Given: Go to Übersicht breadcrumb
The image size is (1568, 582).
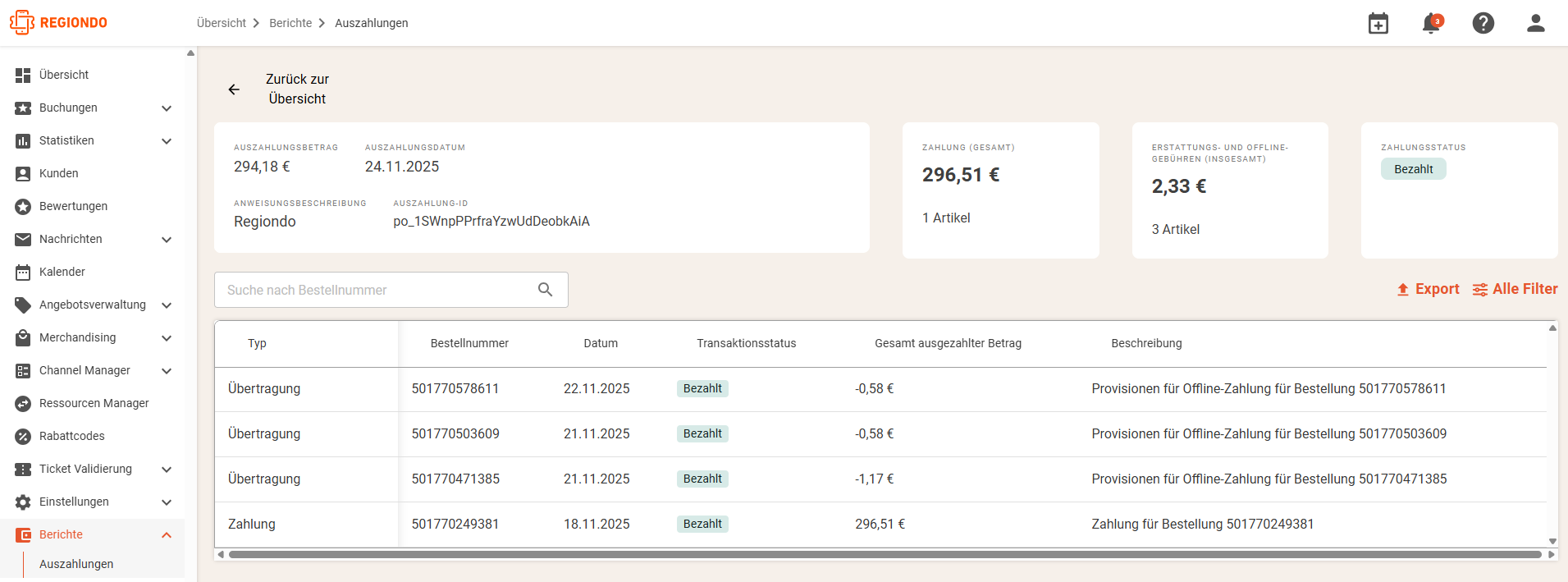Looking at the screenshot, I should (x=222, y=23).
